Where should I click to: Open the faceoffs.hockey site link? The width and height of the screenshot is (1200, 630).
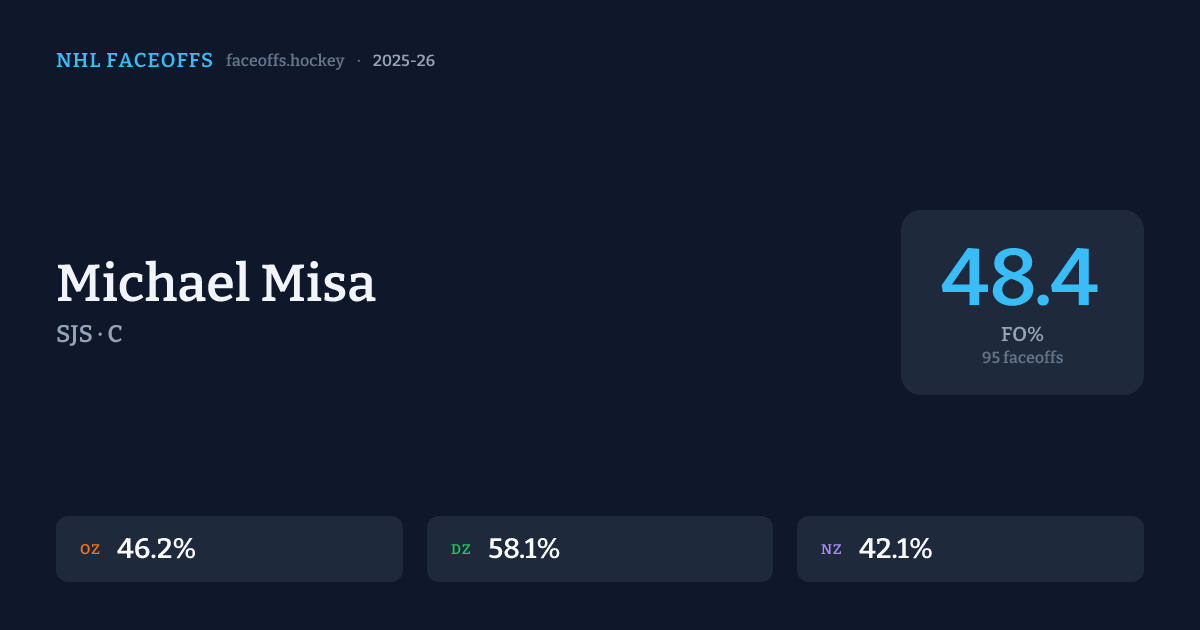coord(285,61)
